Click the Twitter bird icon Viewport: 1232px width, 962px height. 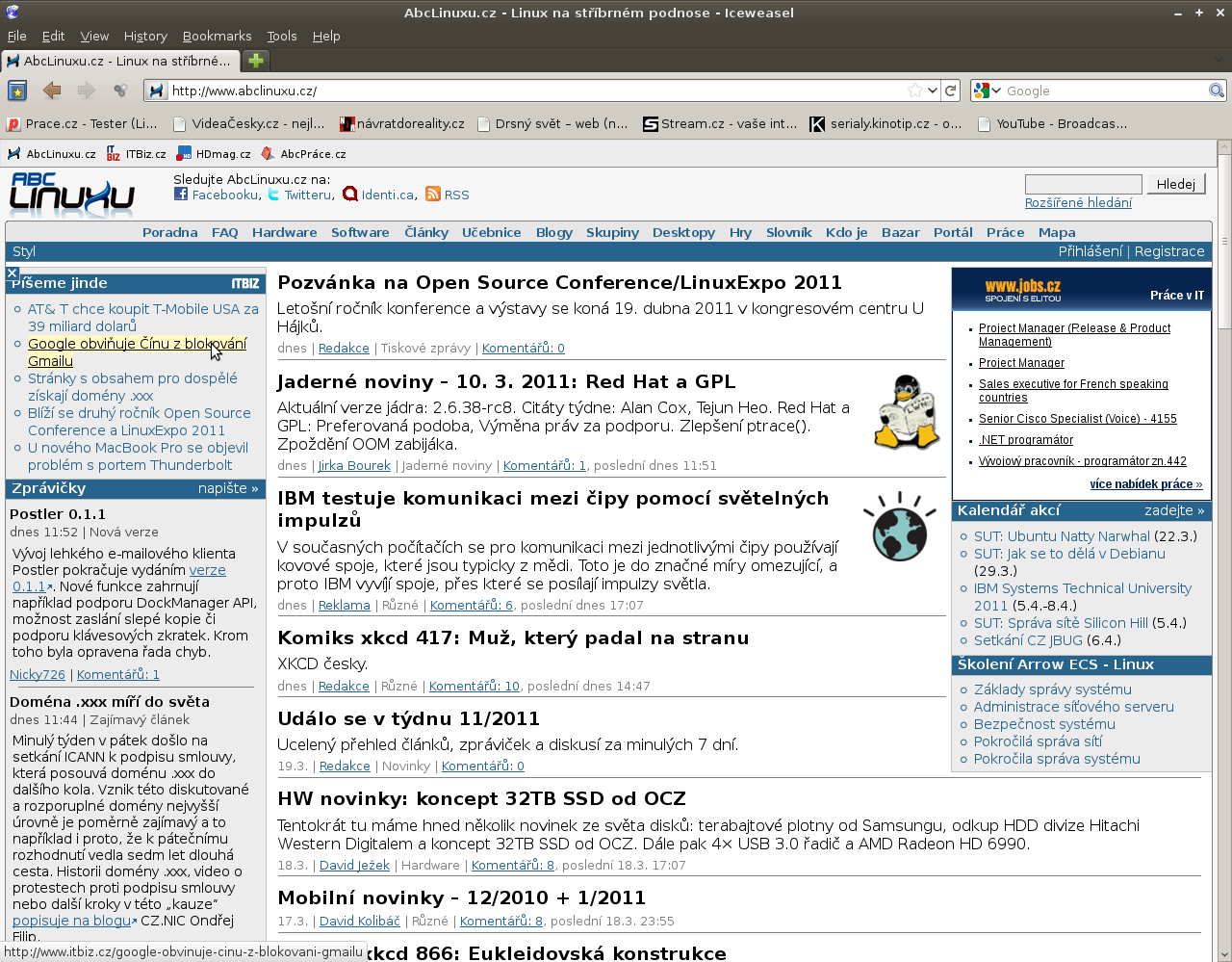[274, 195]
